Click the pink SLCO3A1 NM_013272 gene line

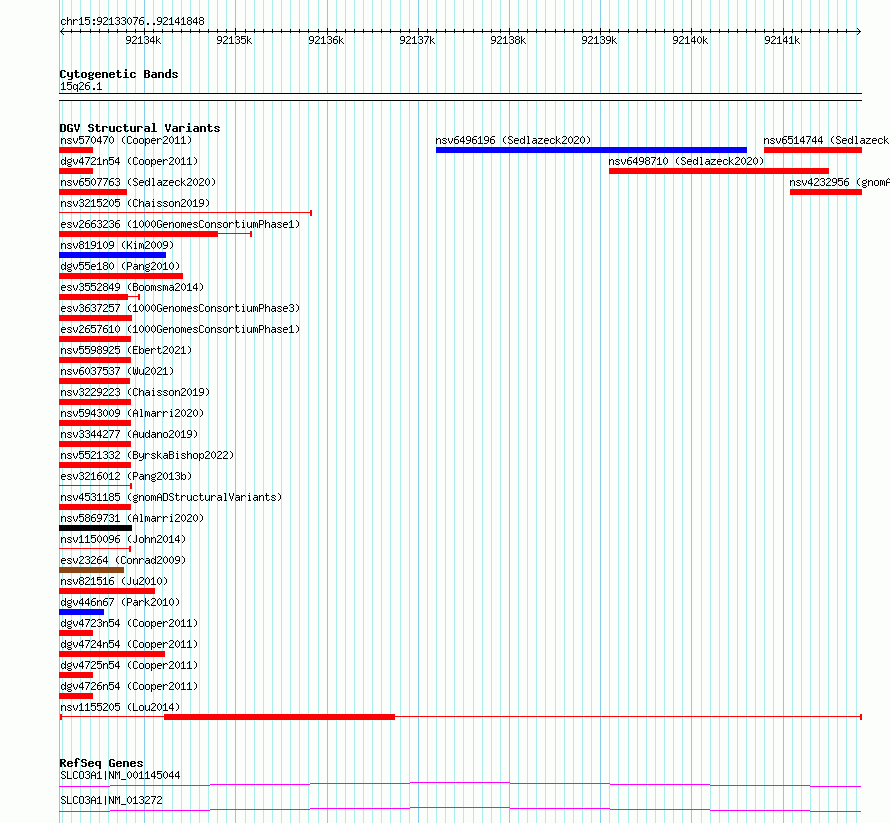click(x=460, y=809)
